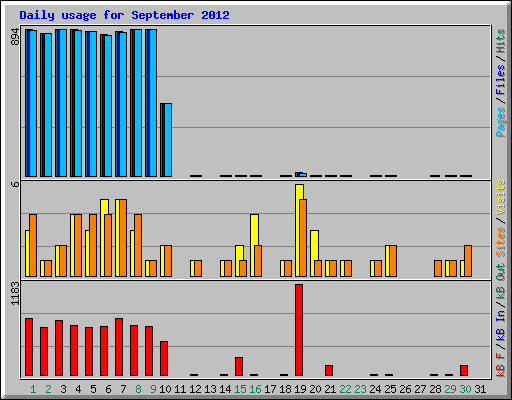Click day label 1 on the x-axis

(33, 389)
